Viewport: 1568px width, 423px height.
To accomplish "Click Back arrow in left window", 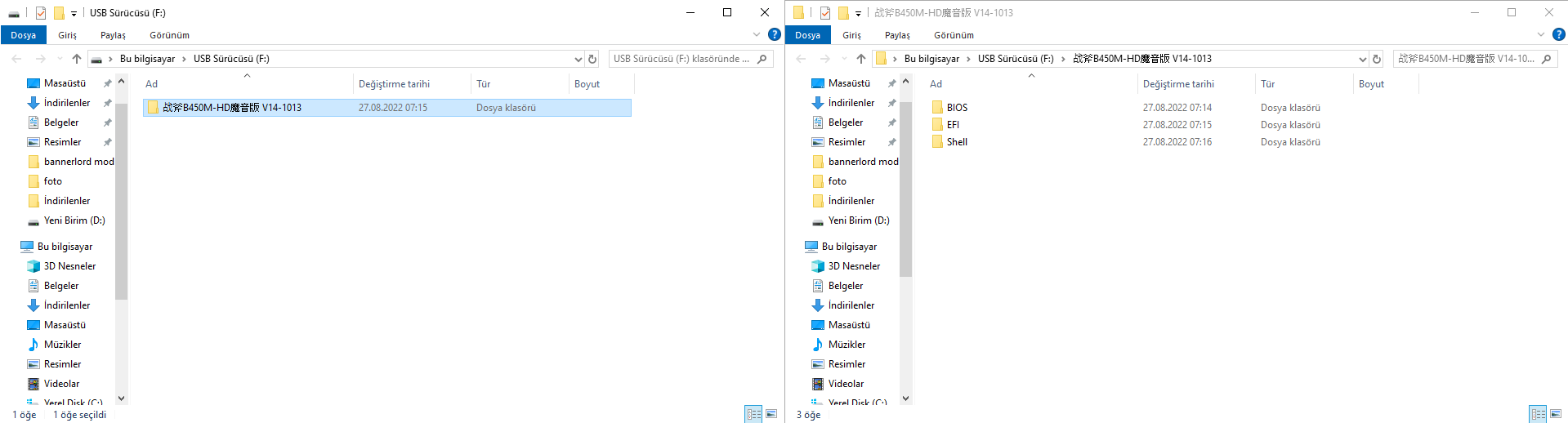I will click(x=16, y=59).
